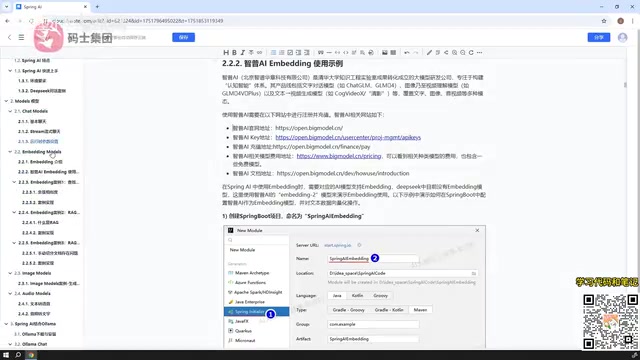The height and width of the screenshot is (360, 640).
Task: Open outline item 2.4.1 under Audio Models
Action: 34,304
